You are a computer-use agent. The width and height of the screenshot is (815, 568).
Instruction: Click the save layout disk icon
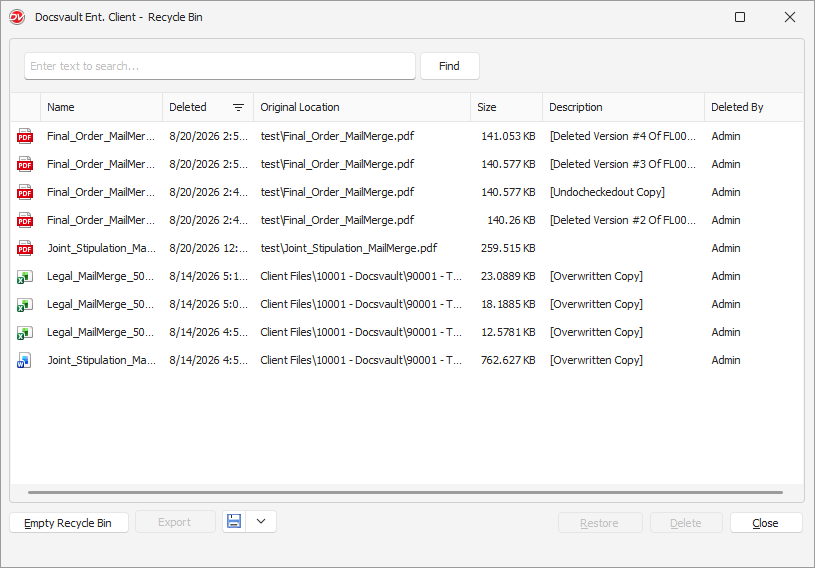(x=234, y=522)
